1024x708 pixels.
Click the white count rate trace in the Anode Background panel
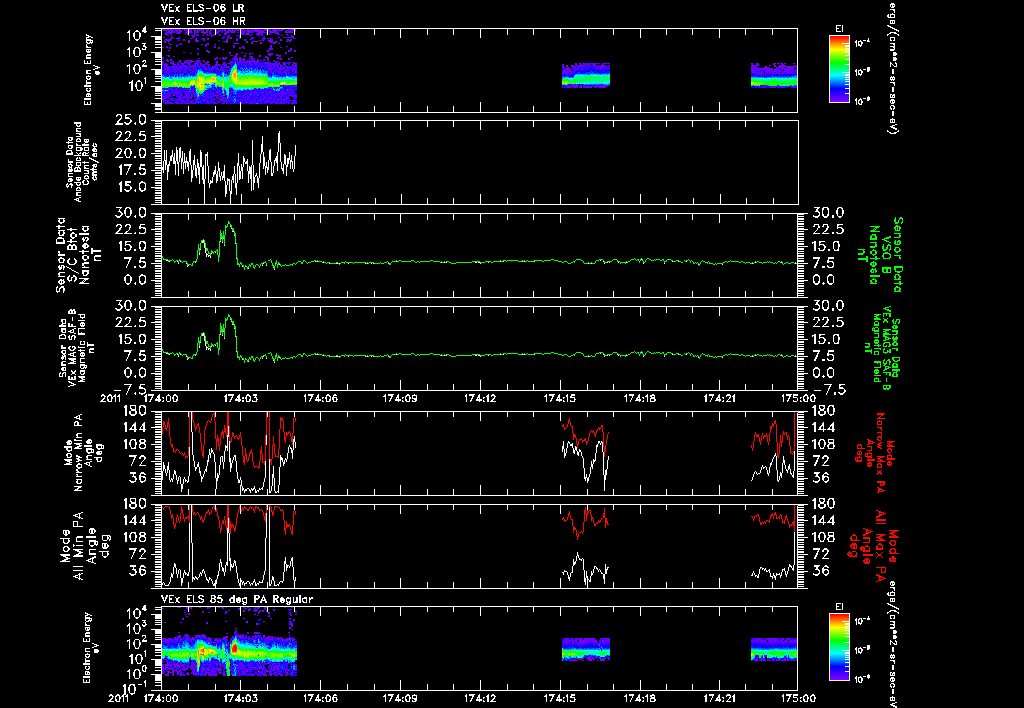click(x=229, y=167)
